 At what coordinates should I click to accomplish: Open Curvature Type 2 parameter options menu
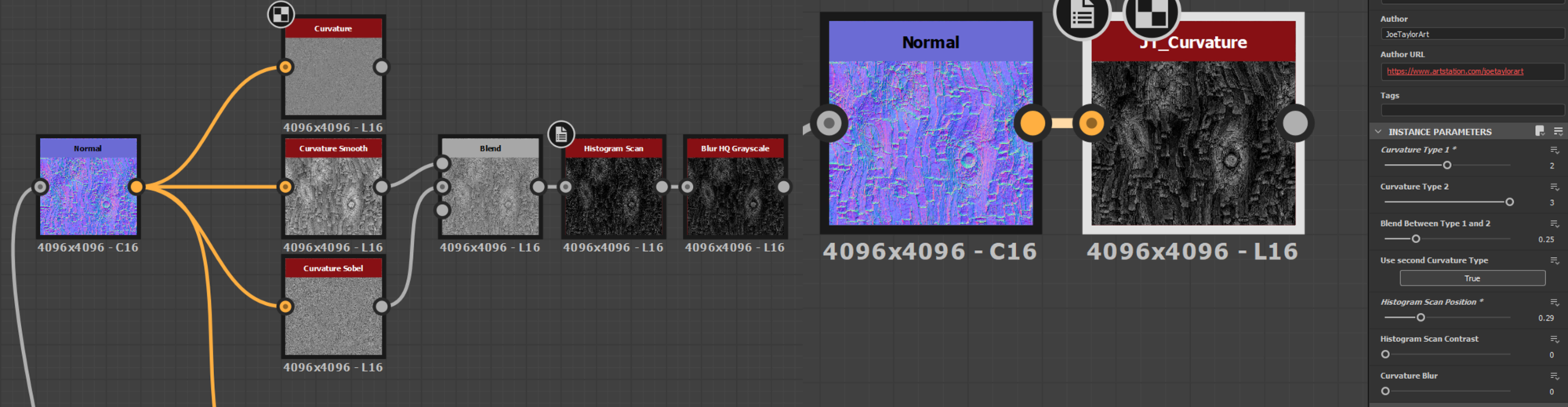[1554, 187]
